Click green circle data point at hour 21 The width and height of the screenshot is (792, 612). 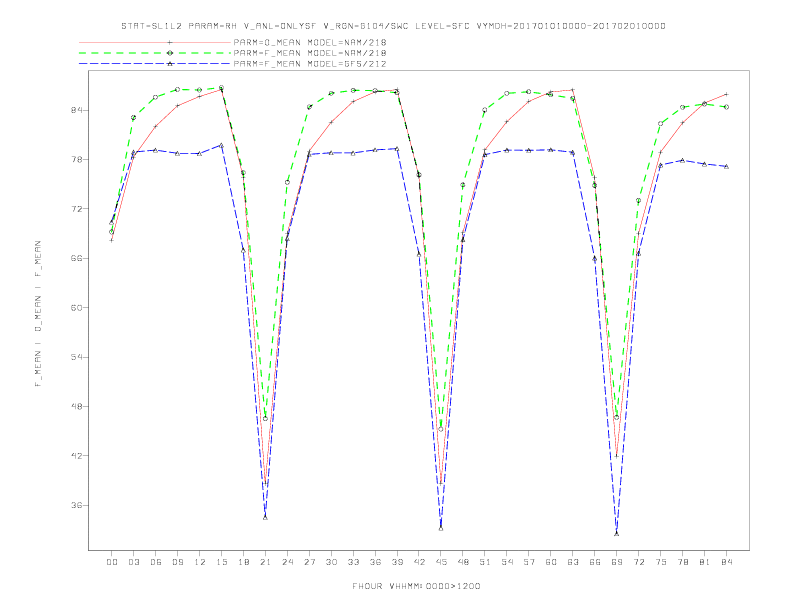pos(265,419)
